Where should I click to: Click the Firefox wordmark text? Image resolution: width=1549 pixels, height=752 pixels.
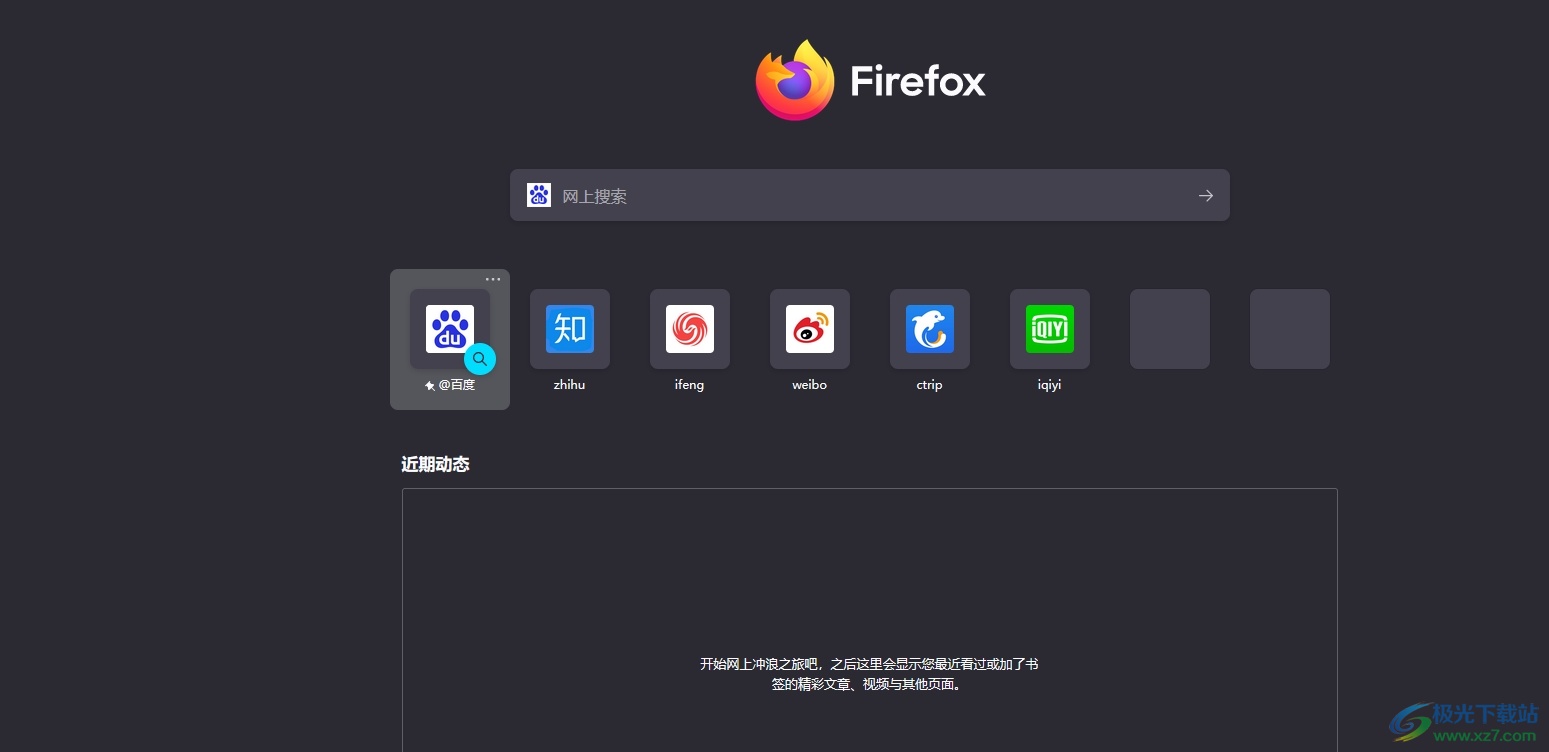click(x=918, y=81)
